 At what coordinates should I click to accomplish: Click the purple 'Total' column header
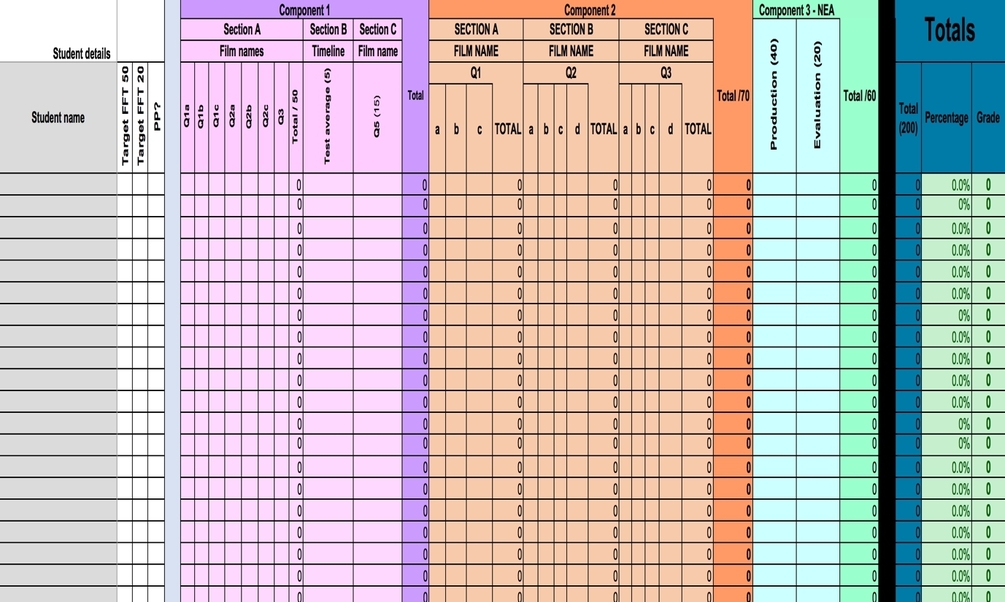(x=415, y=96)
